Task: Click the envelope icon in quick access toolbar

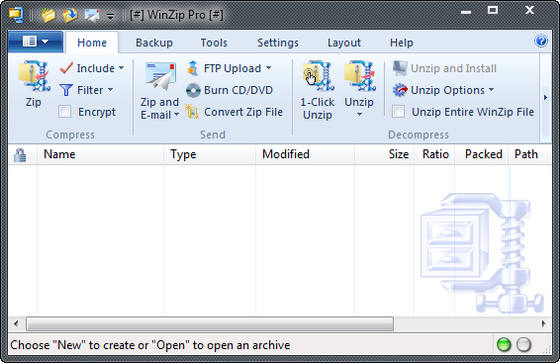Action: click(x=92, y=15)
